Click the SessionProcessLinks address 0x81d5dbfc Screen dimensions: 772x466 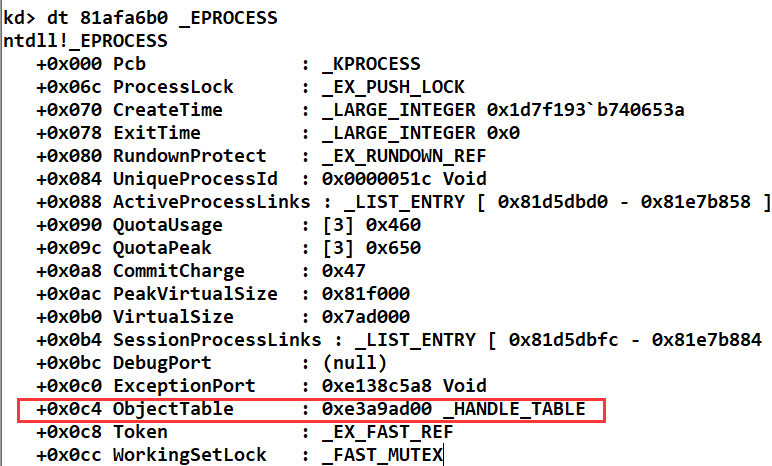point(563,340)
